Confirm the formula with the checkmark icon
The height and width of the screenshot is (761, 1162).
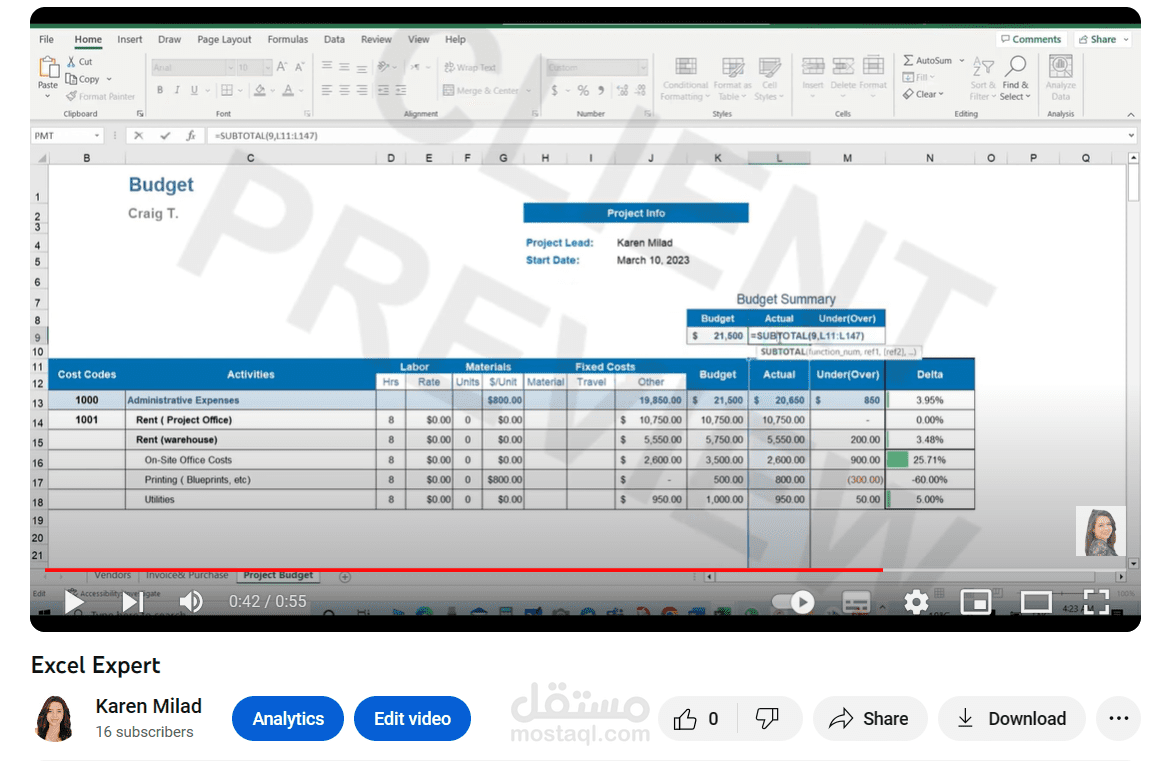[165, 136]
